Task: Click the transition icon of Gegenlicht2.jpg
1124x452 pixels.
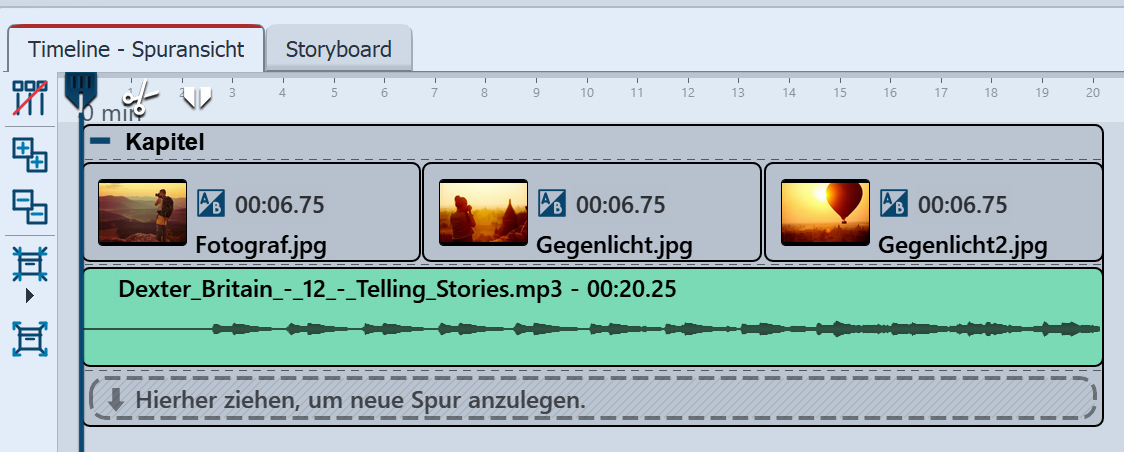Action: pyautogui.click(x=894, y=204)
